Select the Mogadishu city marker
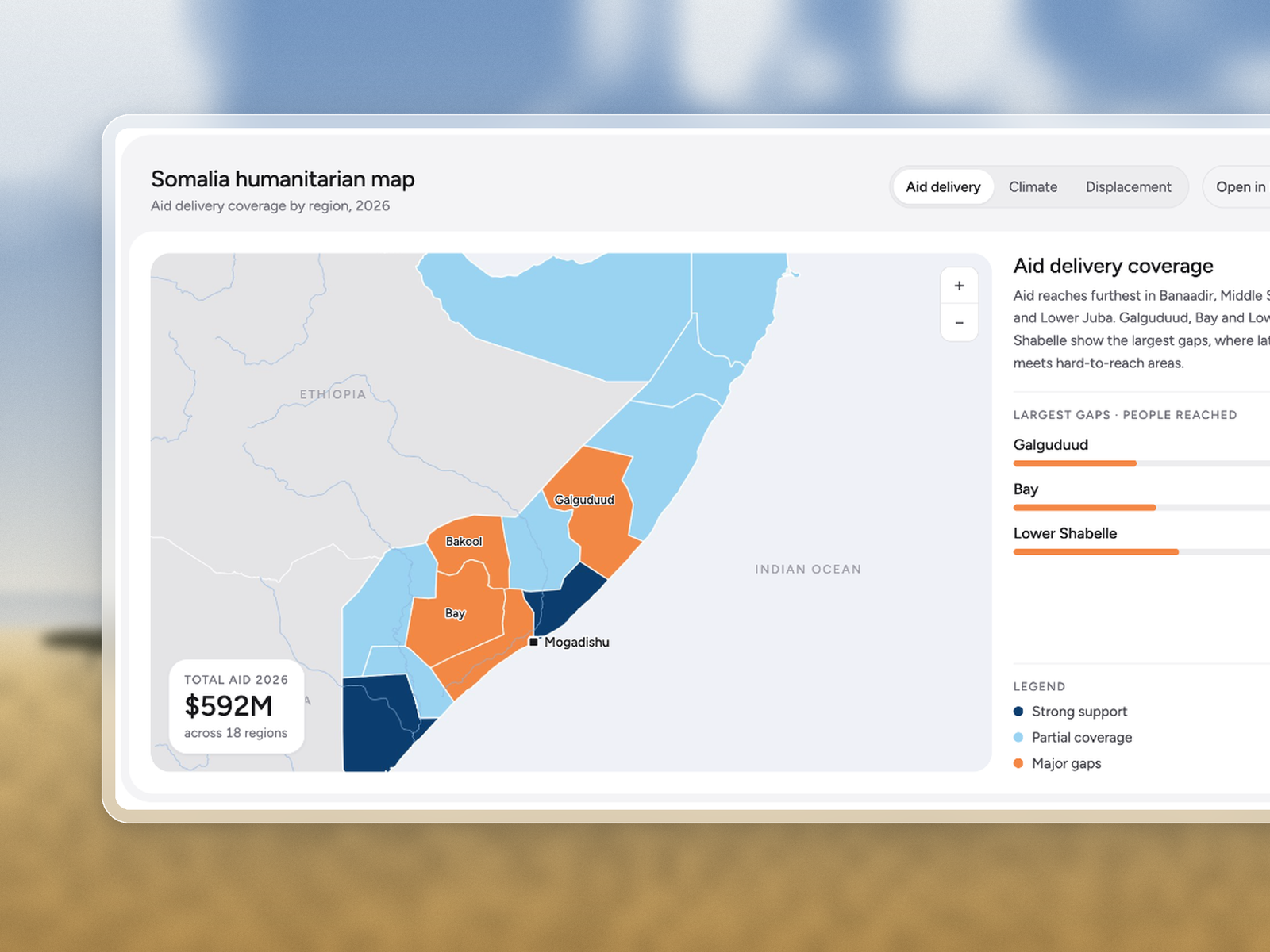Viewport: 1270px width, 952px height. (533, 642)
